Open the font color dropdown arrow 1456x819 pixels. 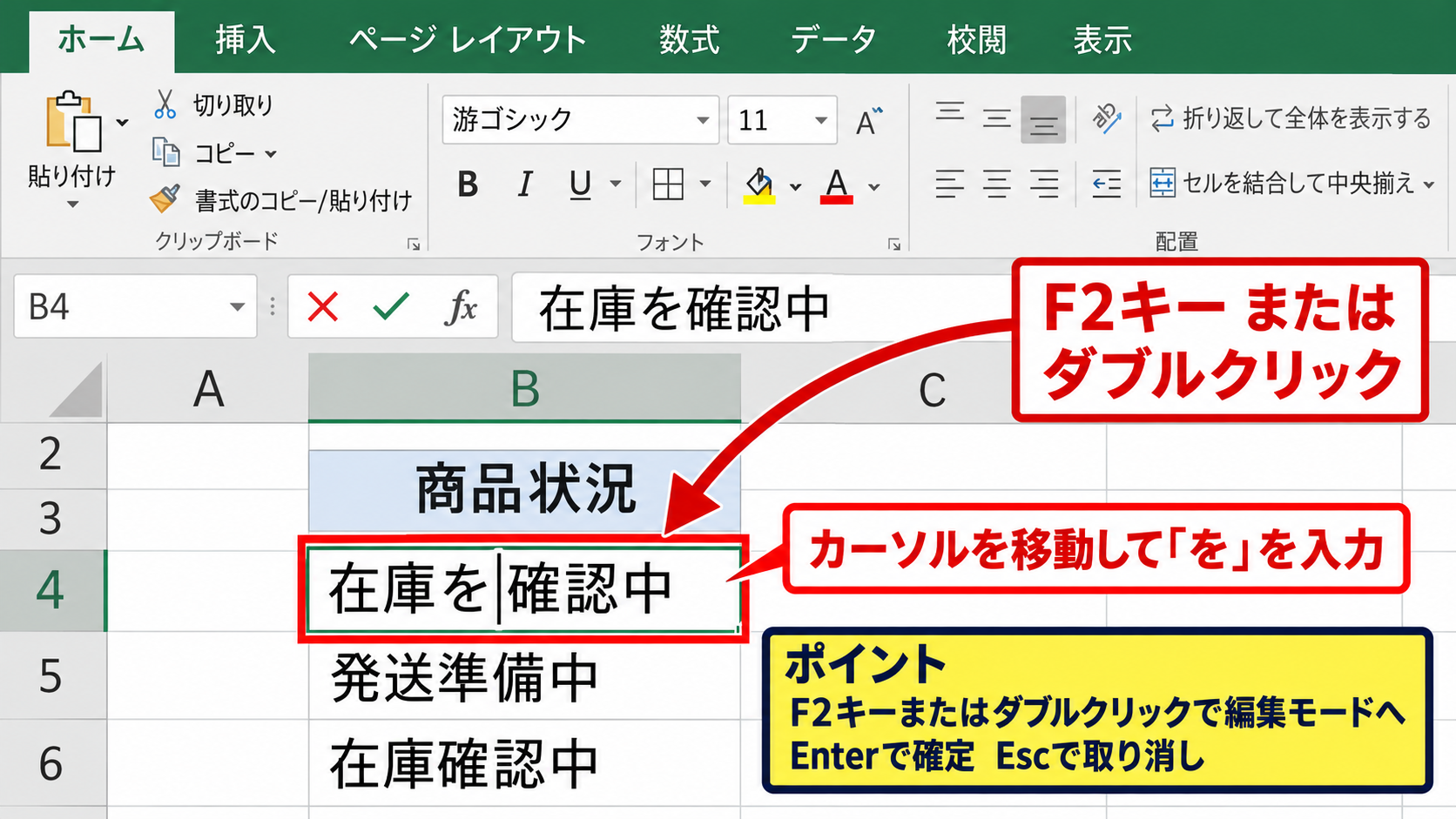pyautogui.click(x=874, y=186)
